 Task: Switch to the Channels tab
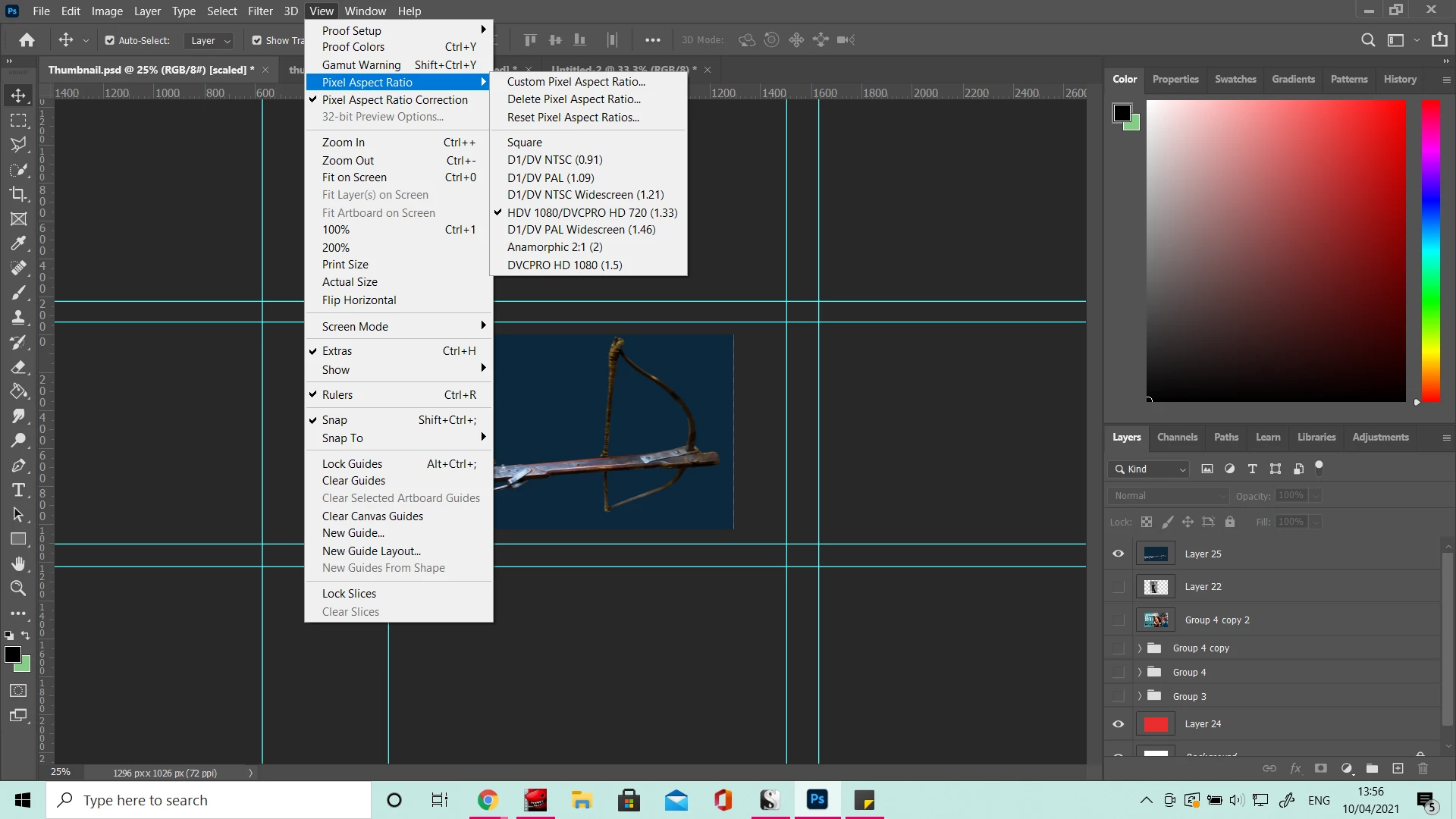tap(1177, 438)
